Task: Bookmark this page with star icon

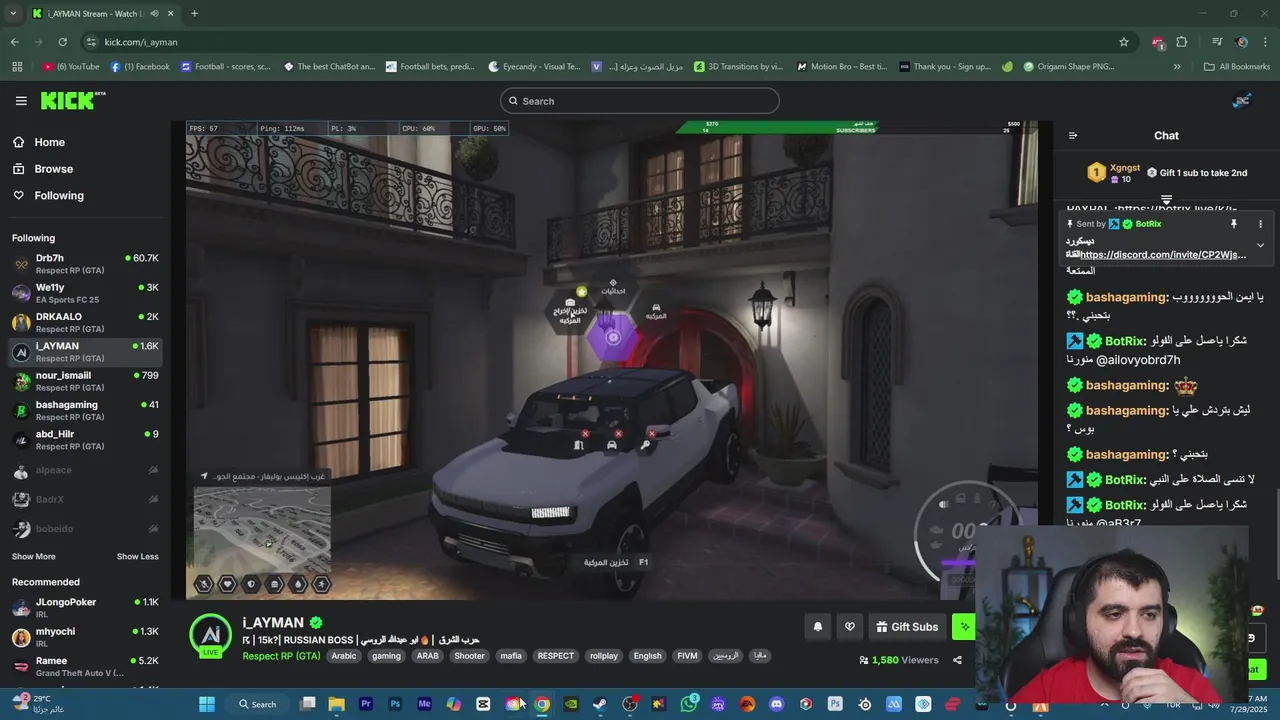Action: pyautogui.click(x=1124, y=42)
